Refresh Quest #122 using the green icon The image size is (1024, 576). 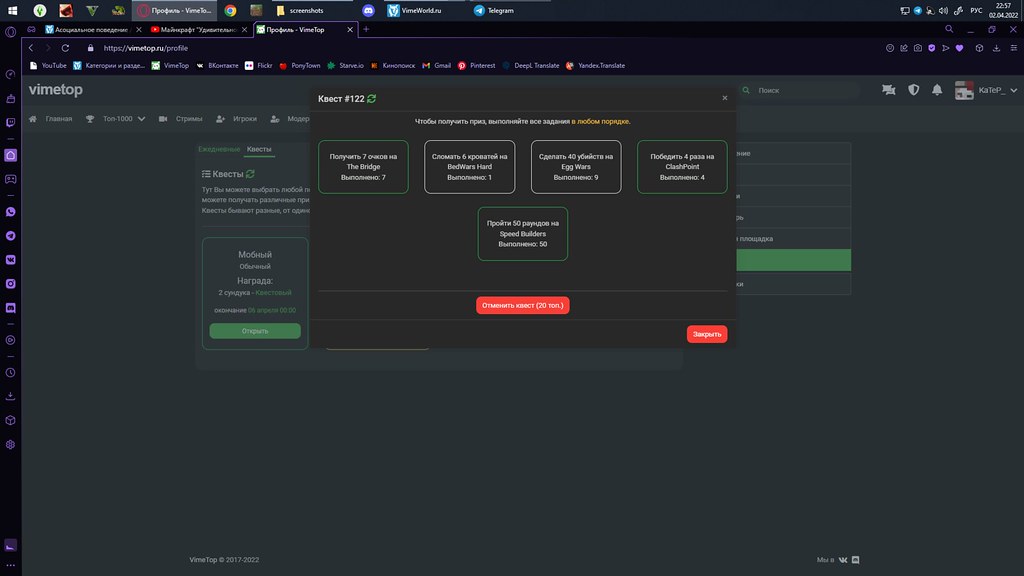point(372,99)
